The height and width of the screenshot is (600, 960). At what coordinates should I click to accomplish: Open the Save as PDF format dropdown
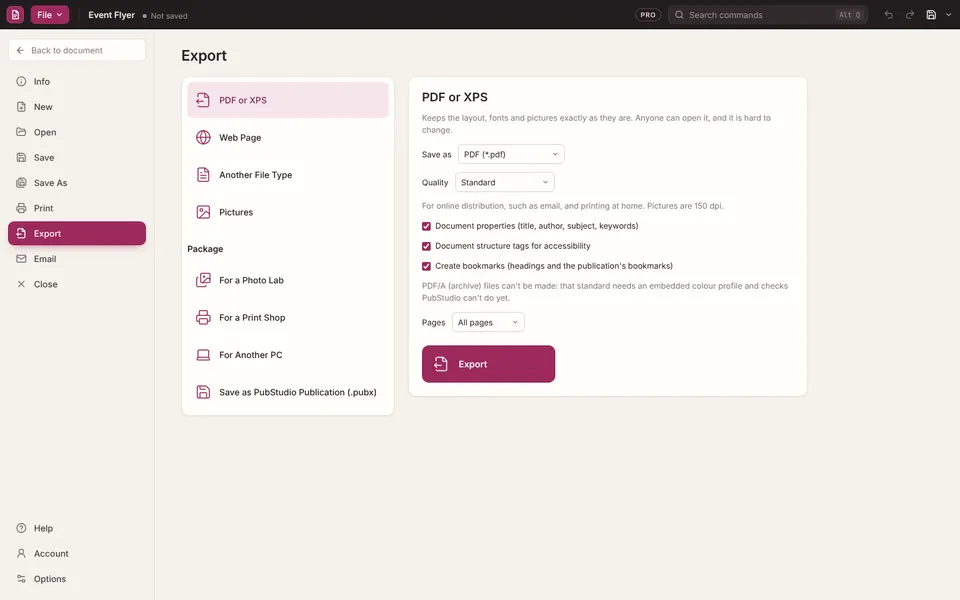(511, 154)
